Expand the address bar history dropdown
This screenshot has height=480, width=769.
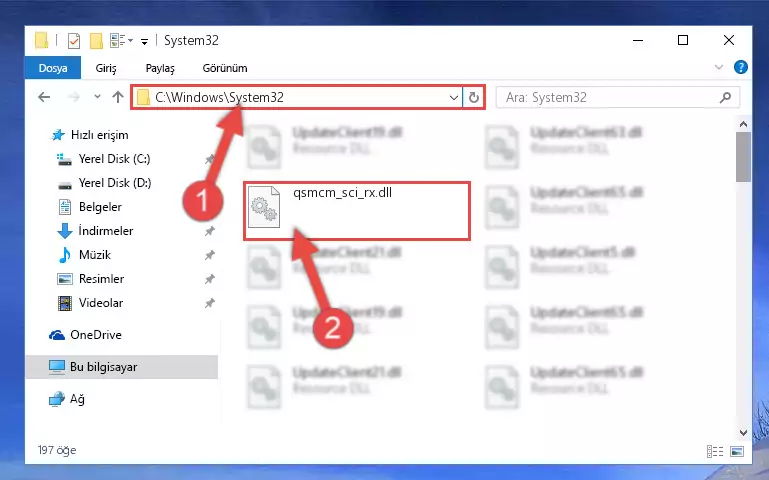[x=454, y=98]
